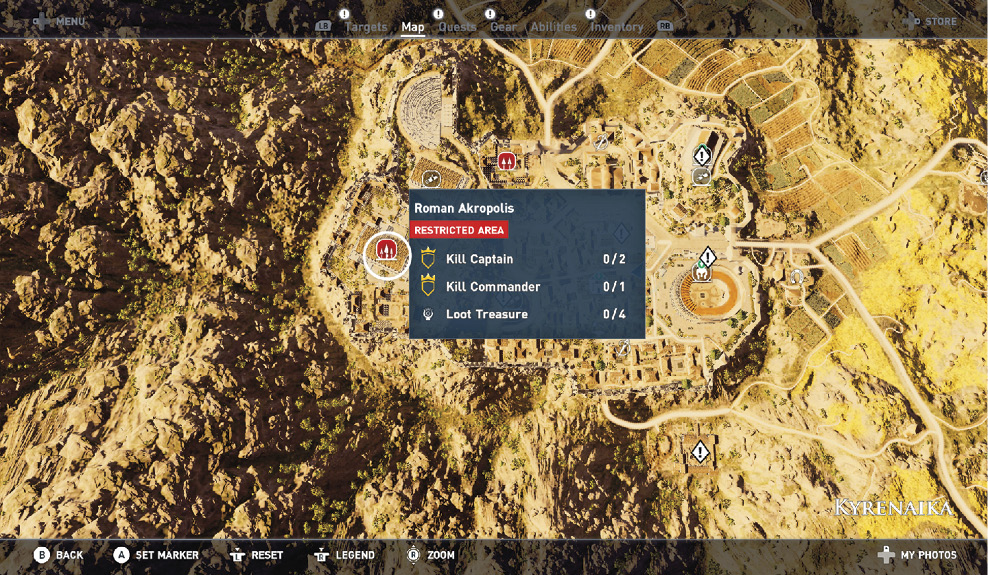This screenshot has width=988, height=575.
Task: Select the southernmost quest exclamation marker
Action: [699, 452]
